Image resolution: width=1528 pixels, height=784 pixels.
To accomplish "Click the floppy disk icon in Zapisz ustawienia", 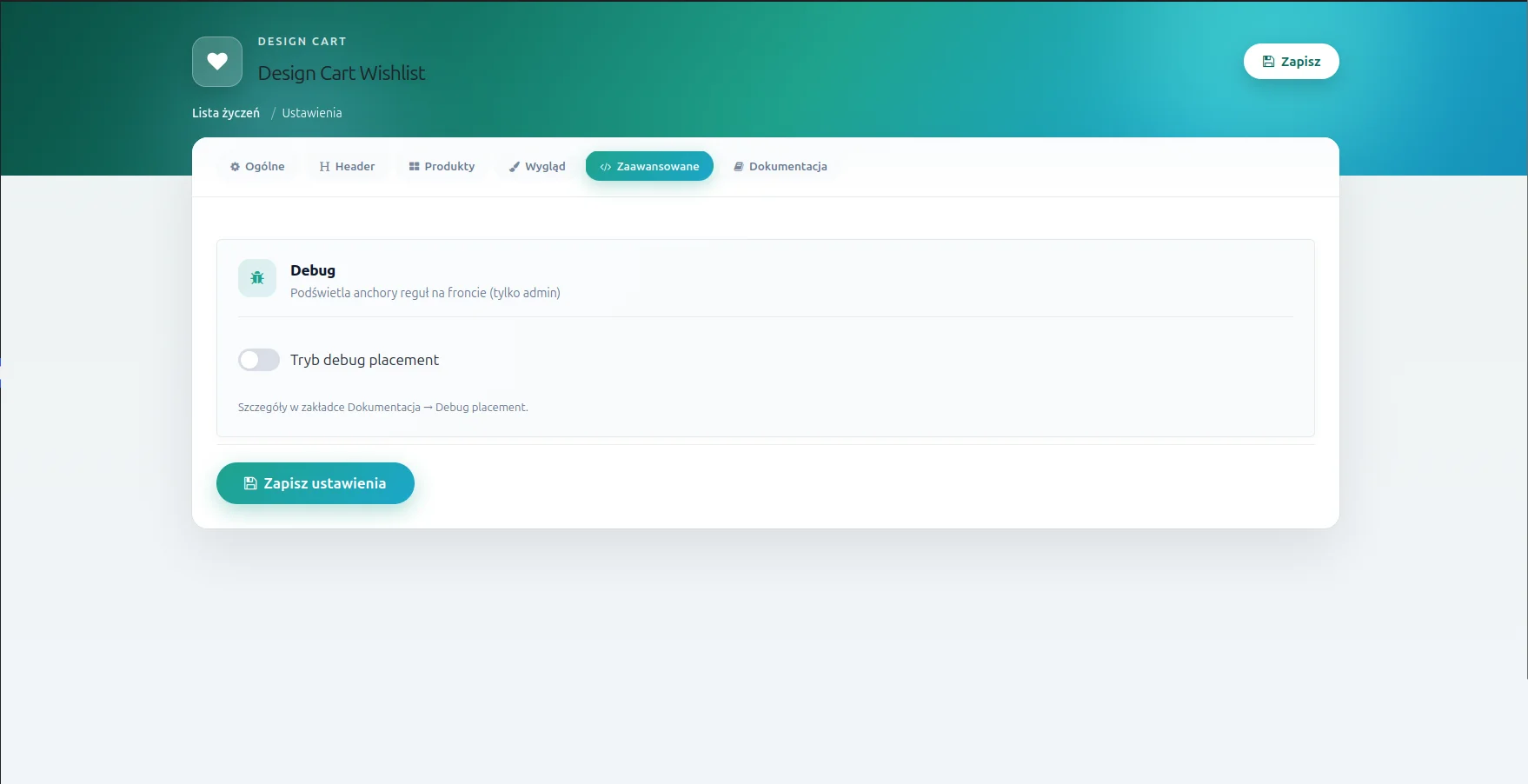I will [x=250, y=483].
